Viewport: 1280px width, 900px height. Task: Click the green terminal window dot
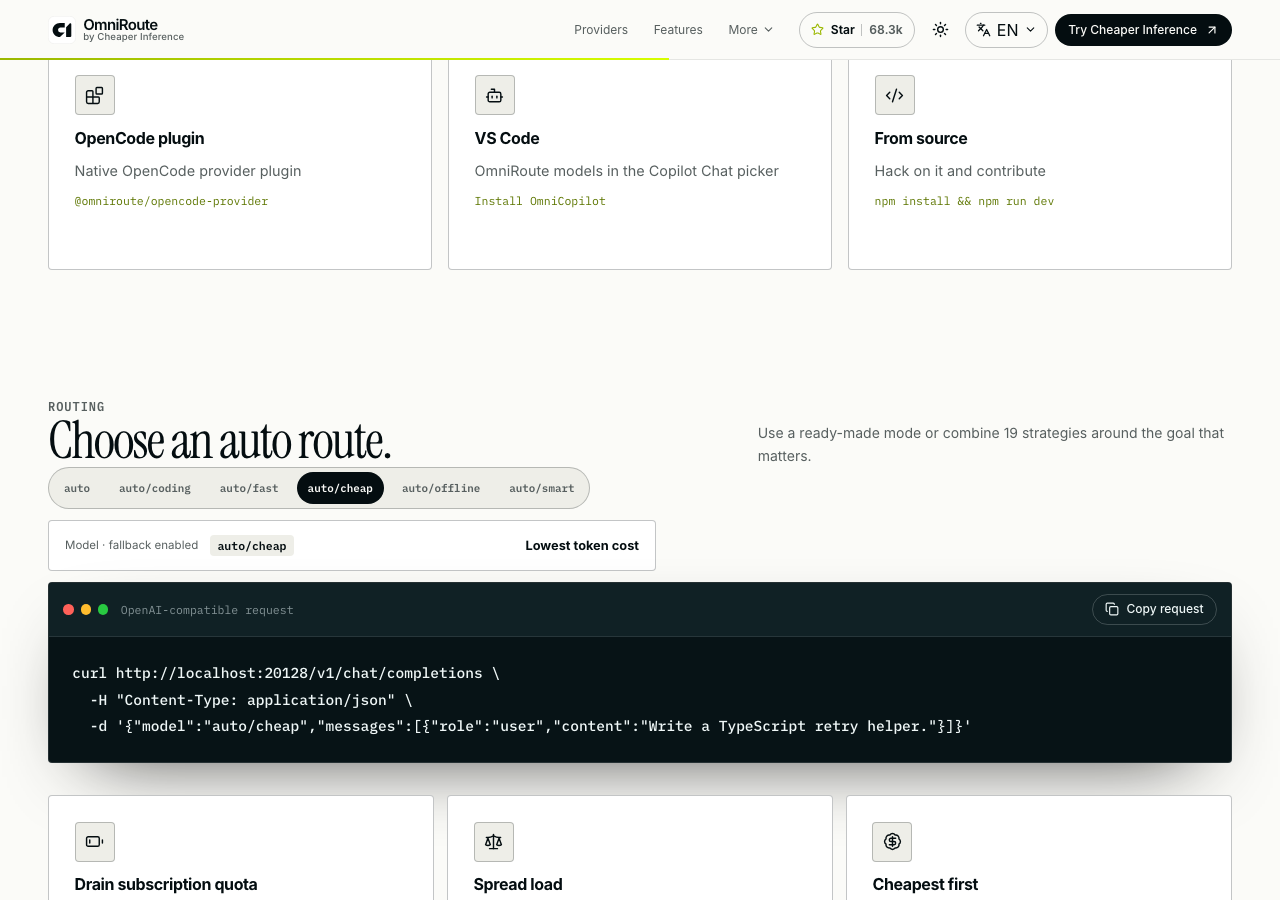pyautogui.click(x=103, y=610)
